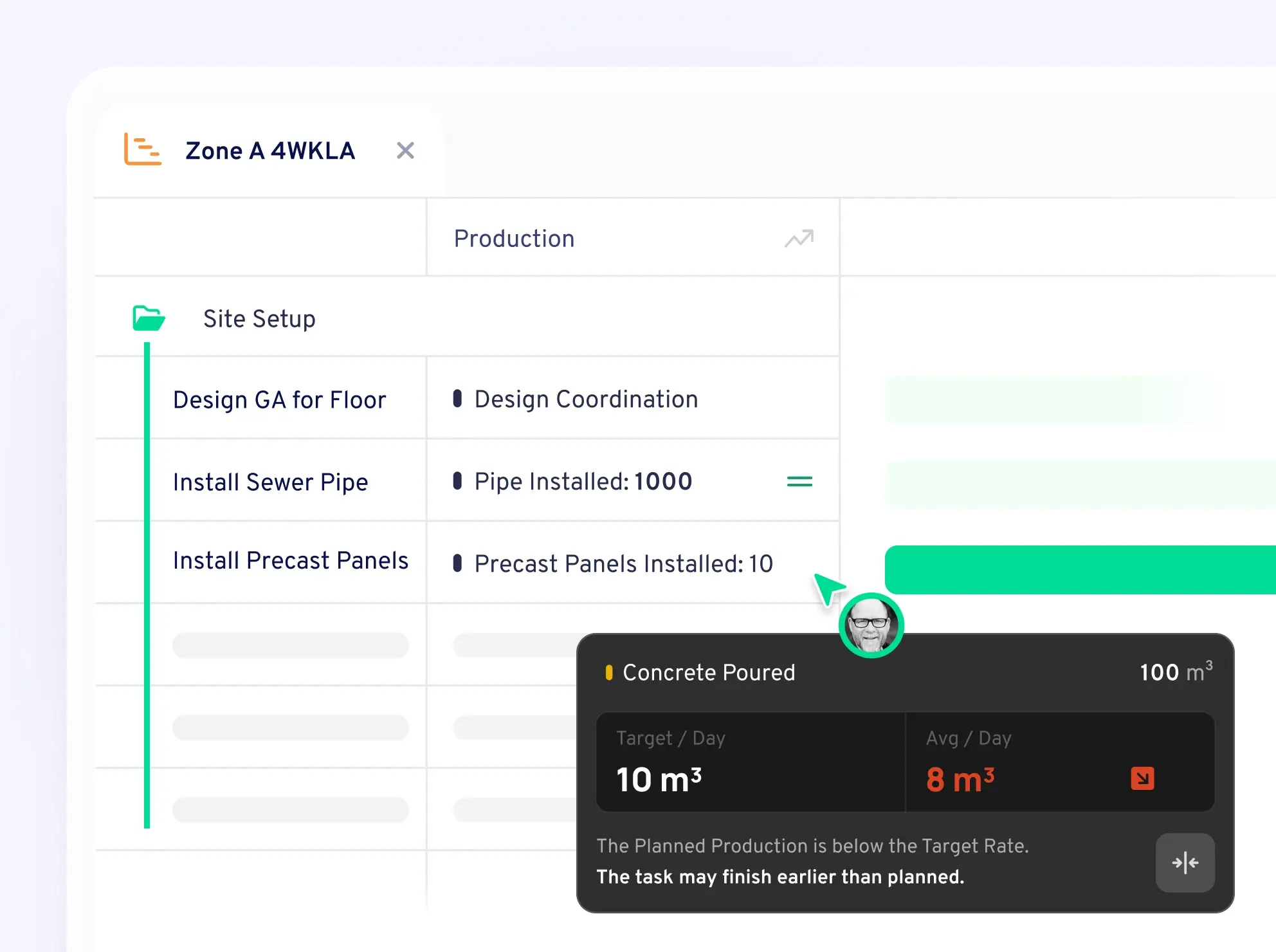Click the Pipe Installed dark pill marker
The height and width of the screenshot is (952, 1276).
457,481
